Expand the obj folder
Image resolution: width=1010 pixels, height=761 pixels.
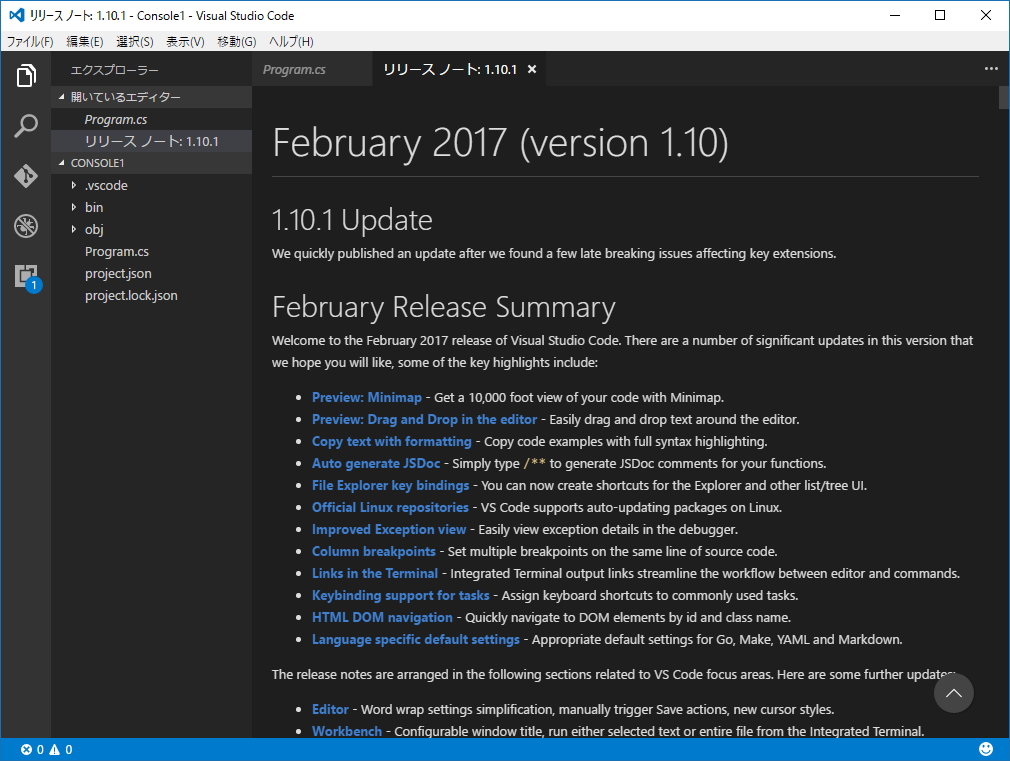click(x=93, y=229)
